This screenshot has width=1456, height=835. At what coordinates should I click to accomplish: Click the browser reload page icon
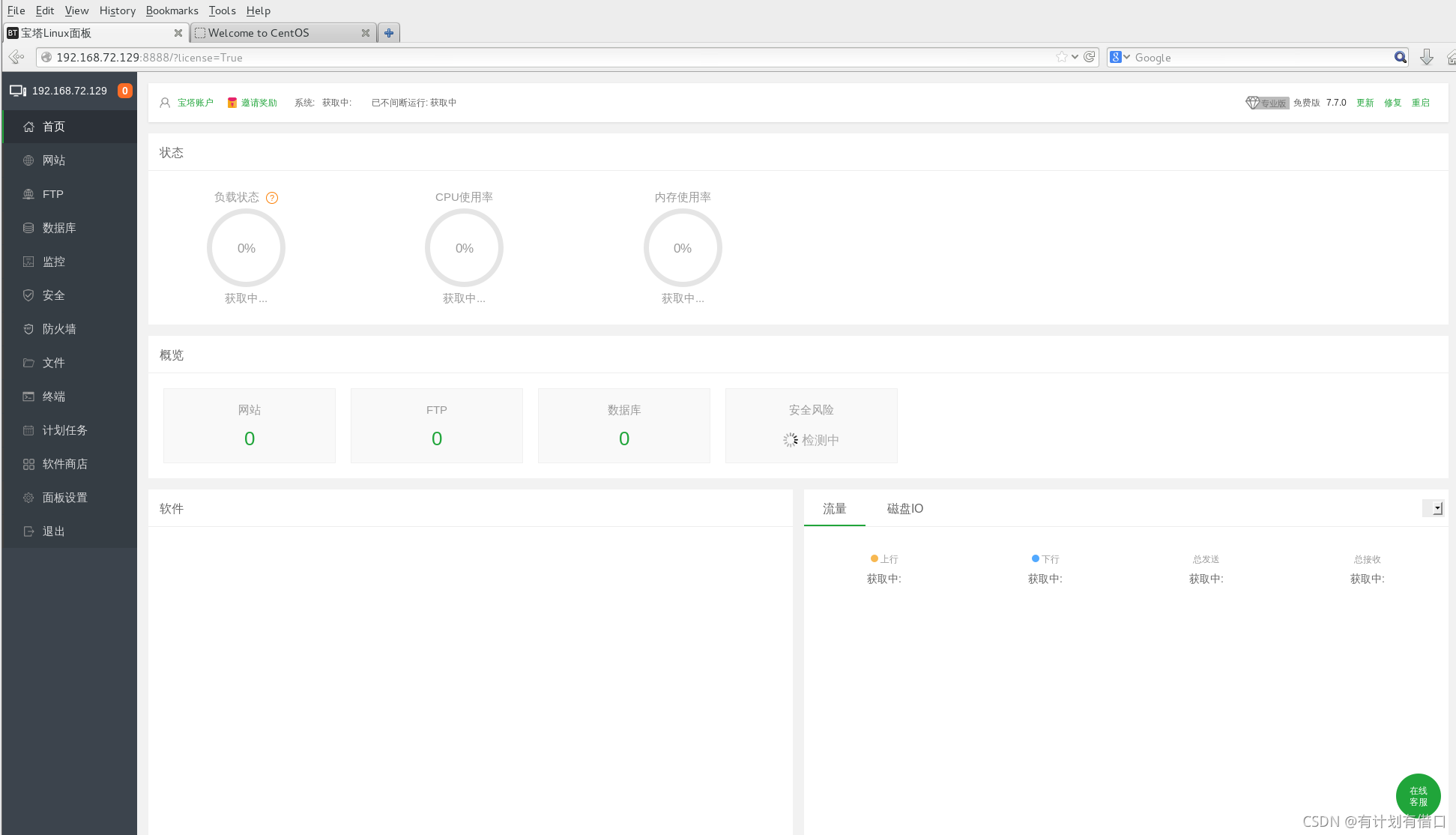(1090, 57)
